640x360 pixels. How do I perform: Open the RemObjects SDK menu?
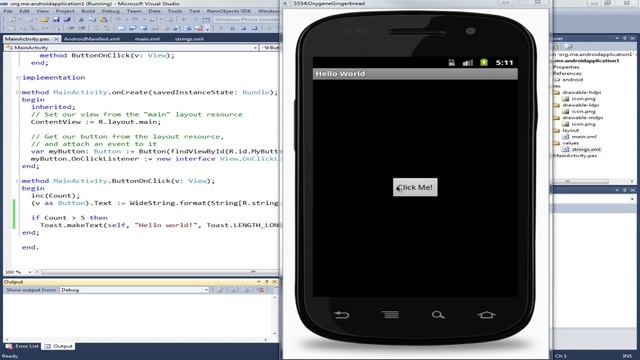(229, 11)
